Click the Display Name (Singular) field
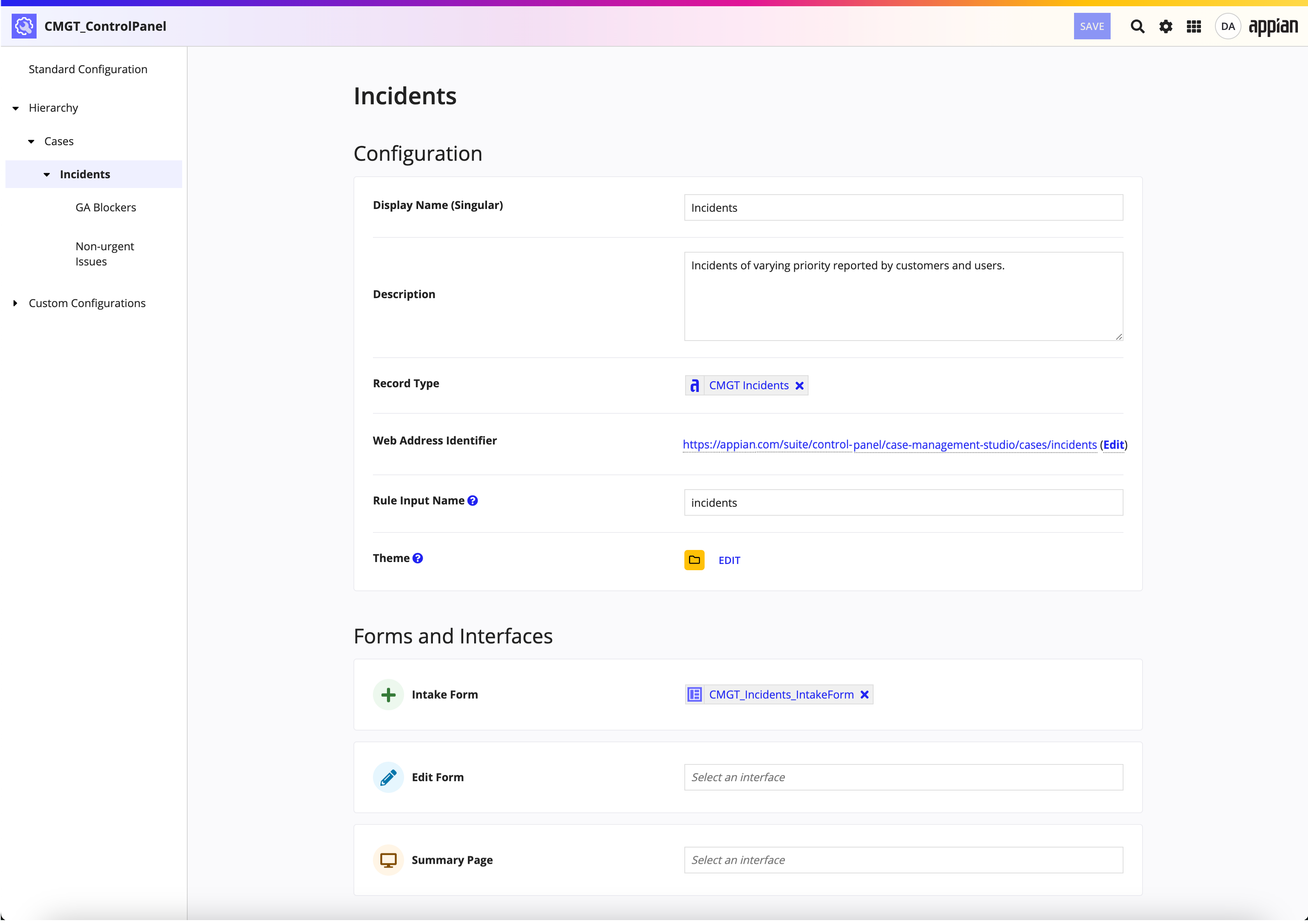Image resolution: width=1308 pixels, height=924 pixels. coord(903,208)
